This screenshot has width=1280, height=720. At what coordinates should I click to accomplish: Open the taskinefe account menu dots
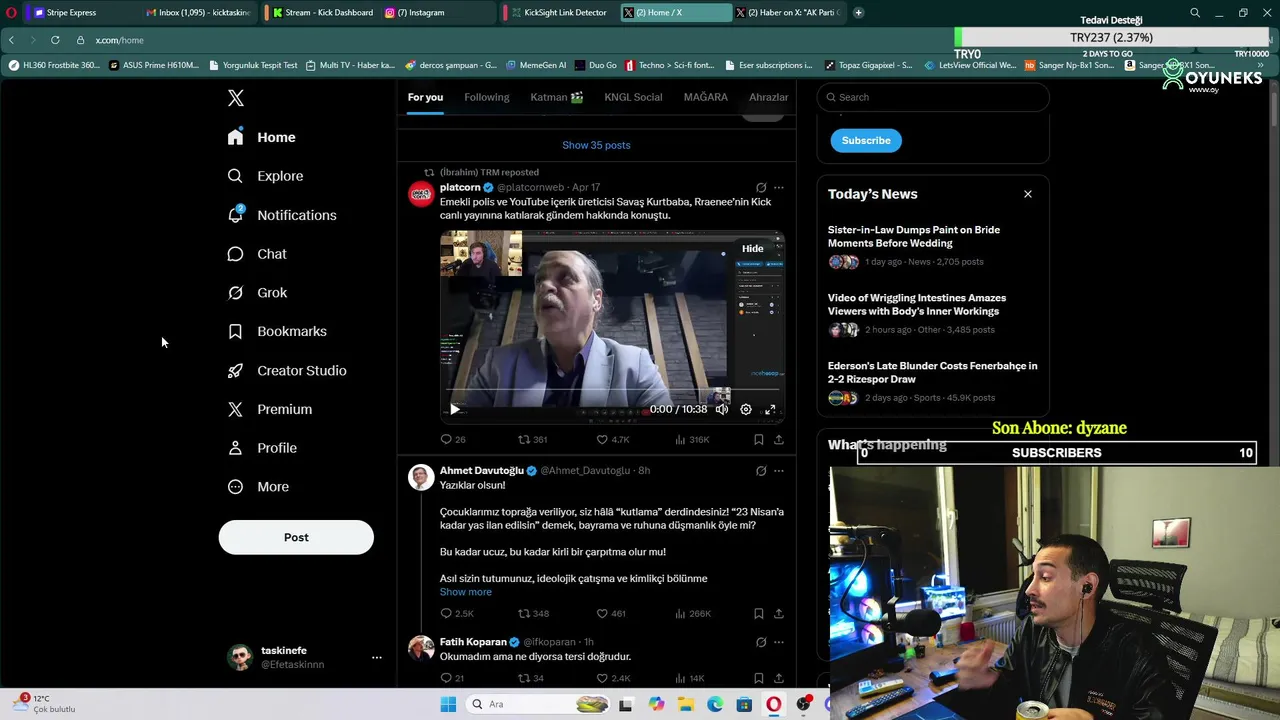coord(377,657)
